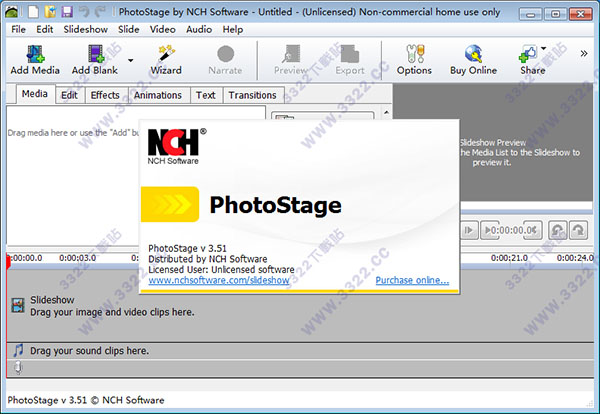Click the 'PhotoStage v 3.51 © NCH Software' status text

86,400
